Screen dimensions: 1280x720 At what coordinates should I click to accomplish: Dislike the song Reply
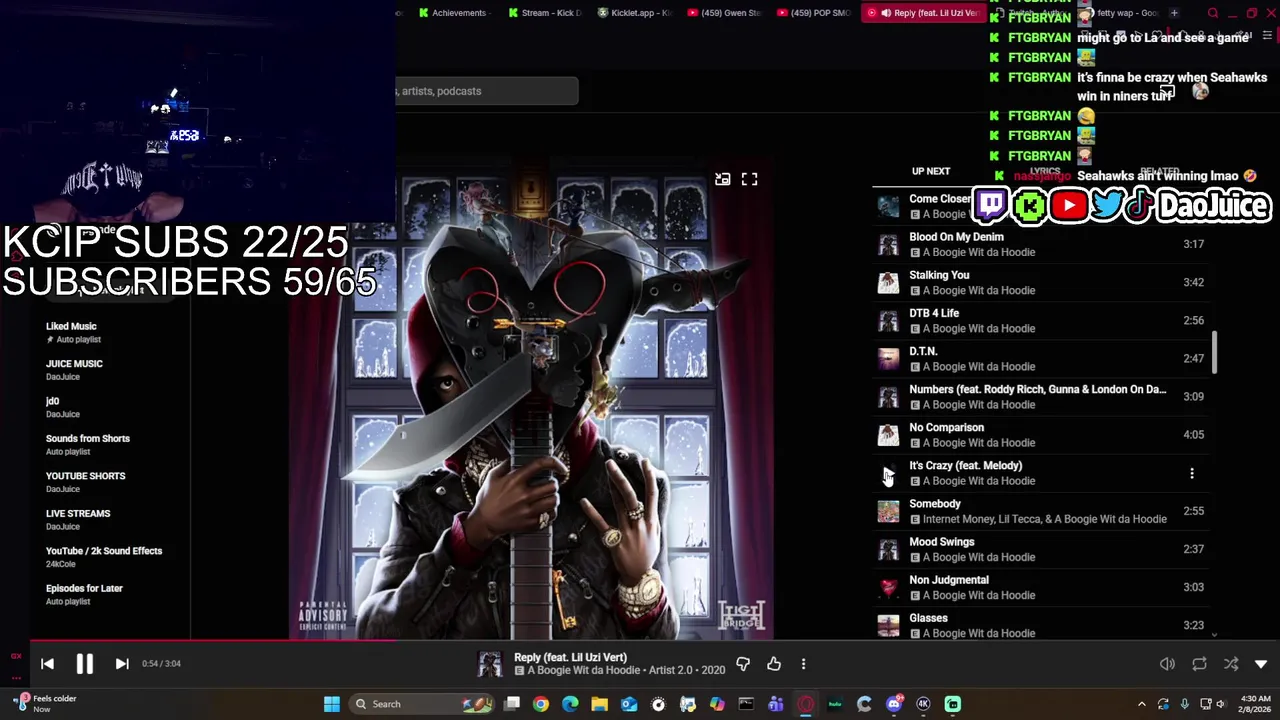[x=743, y=664]
